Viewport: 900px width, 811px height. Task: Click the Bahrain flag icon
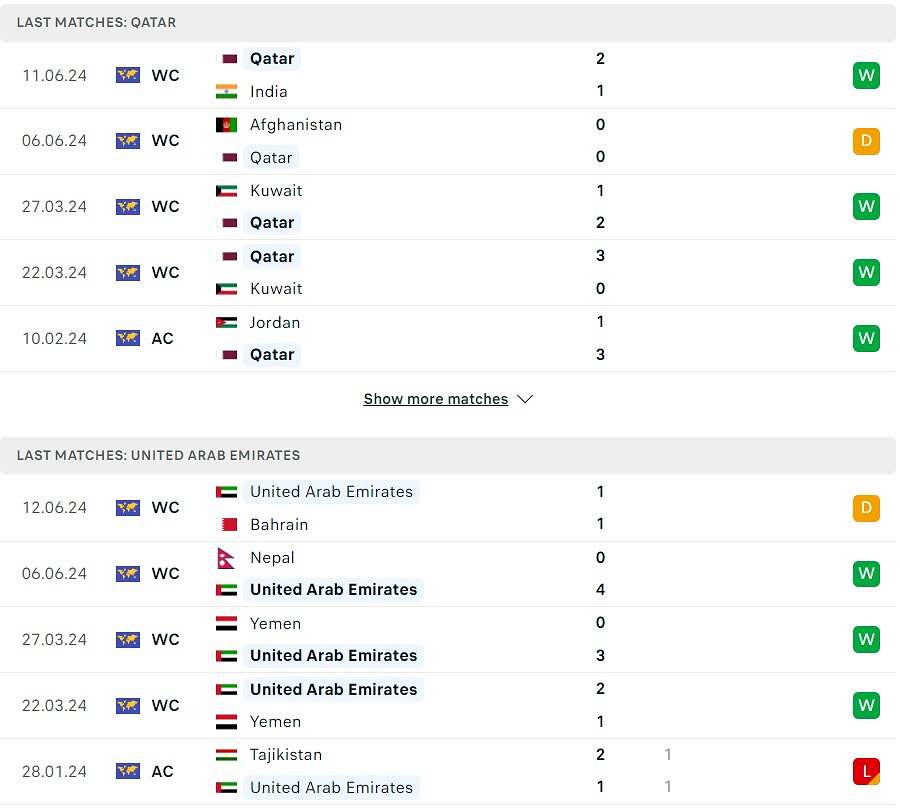229,524
